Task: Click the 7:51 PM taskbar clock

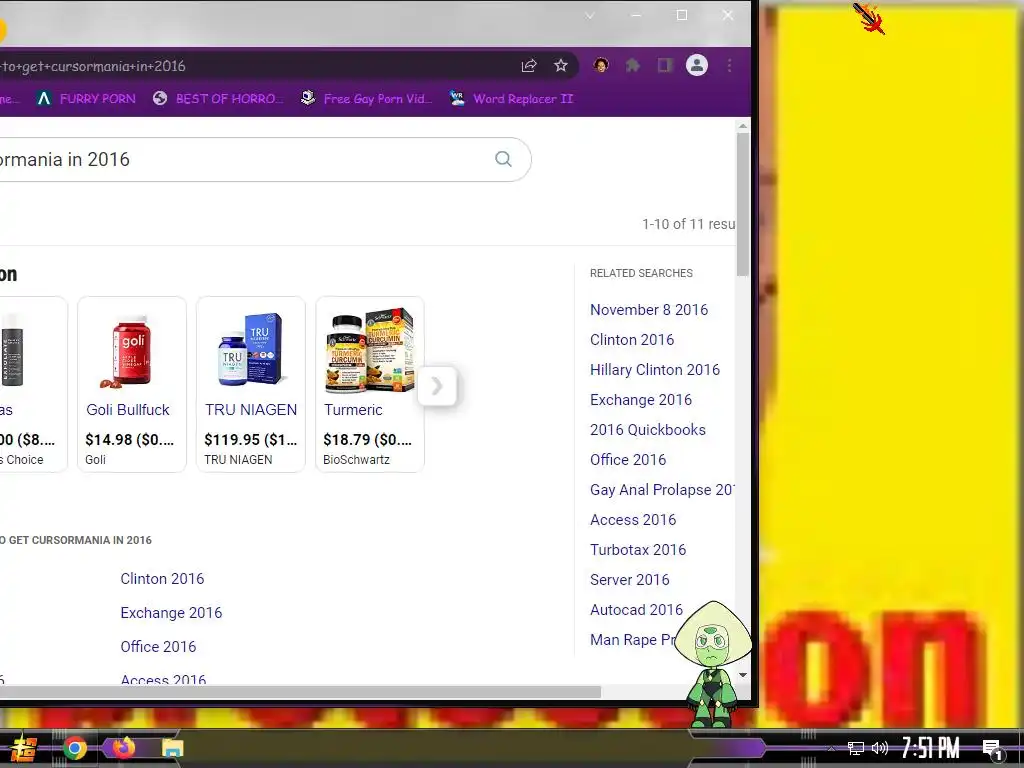Action: click(x=931, y=748)
